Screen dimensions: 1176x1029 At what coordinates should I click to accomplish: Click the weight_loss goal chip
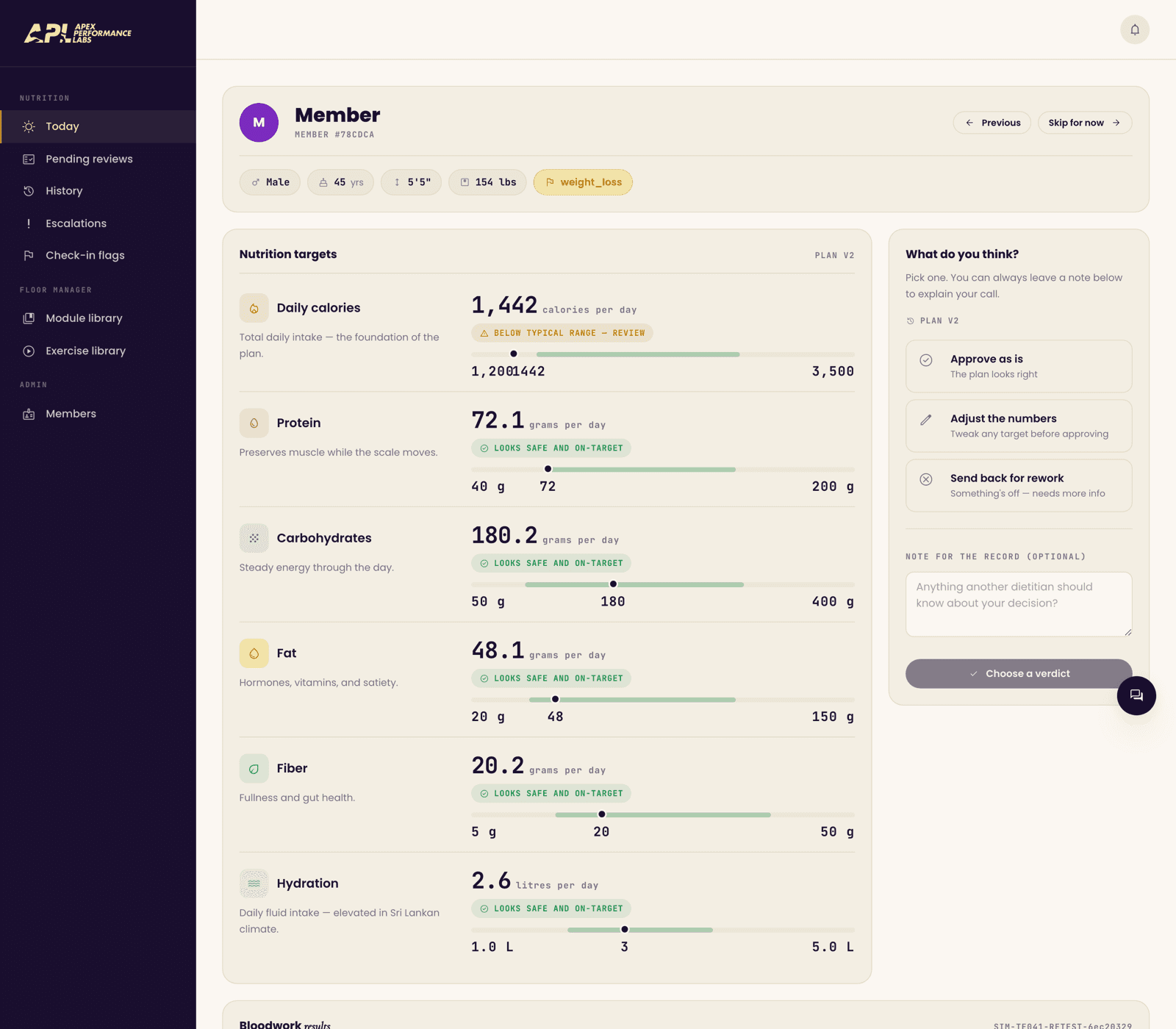click(583, 182)
